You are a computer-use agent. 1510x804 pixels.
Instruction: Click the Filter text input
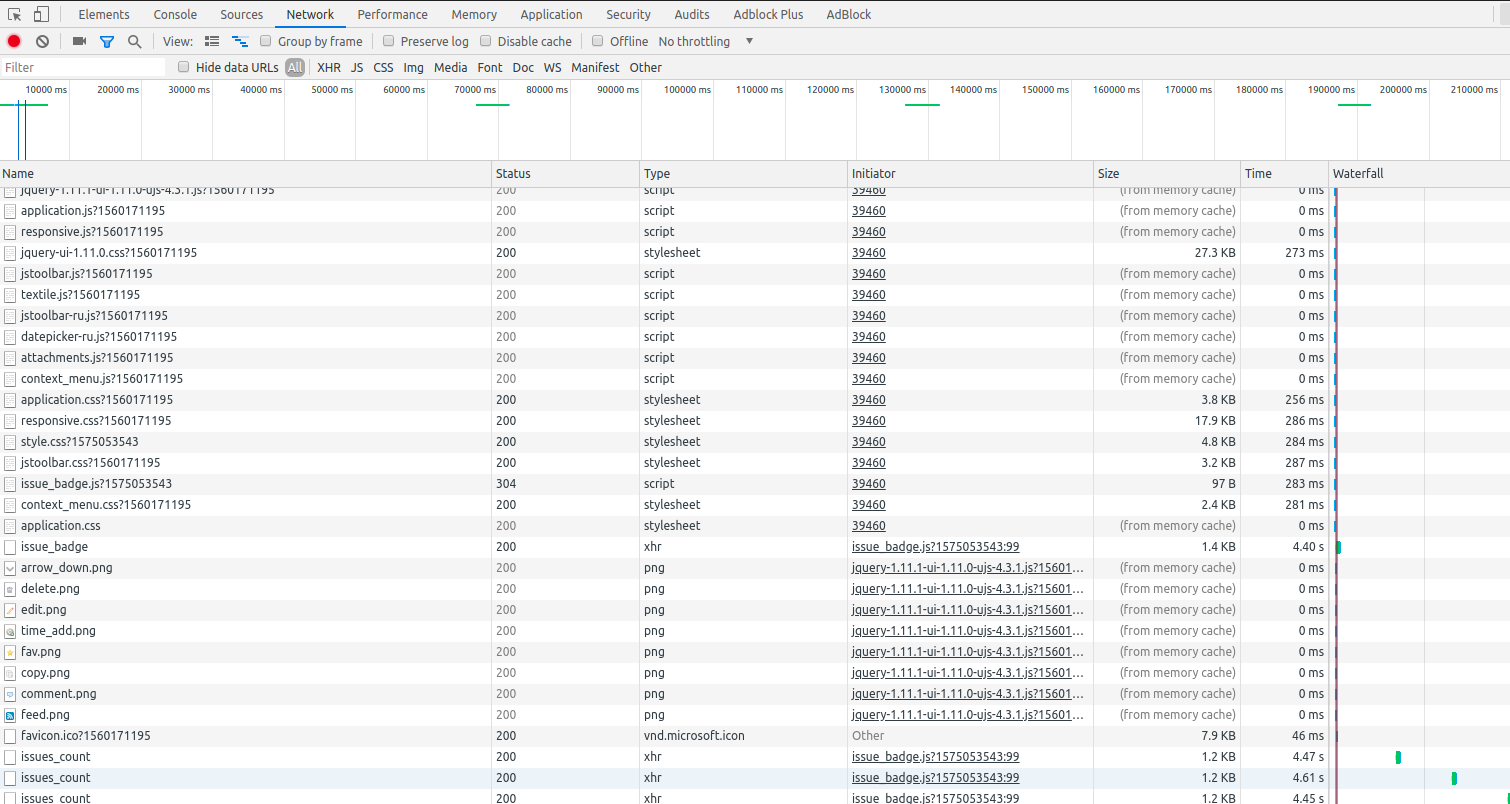[83, 67]
